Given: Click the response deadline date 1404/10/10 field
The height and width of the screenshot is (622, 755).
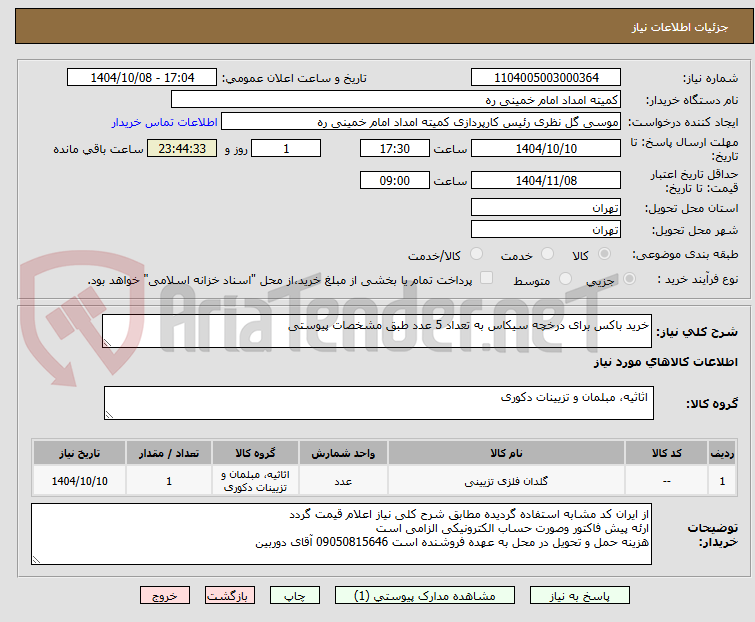Looking at the screenshot, I should click(x=546, y=148).
